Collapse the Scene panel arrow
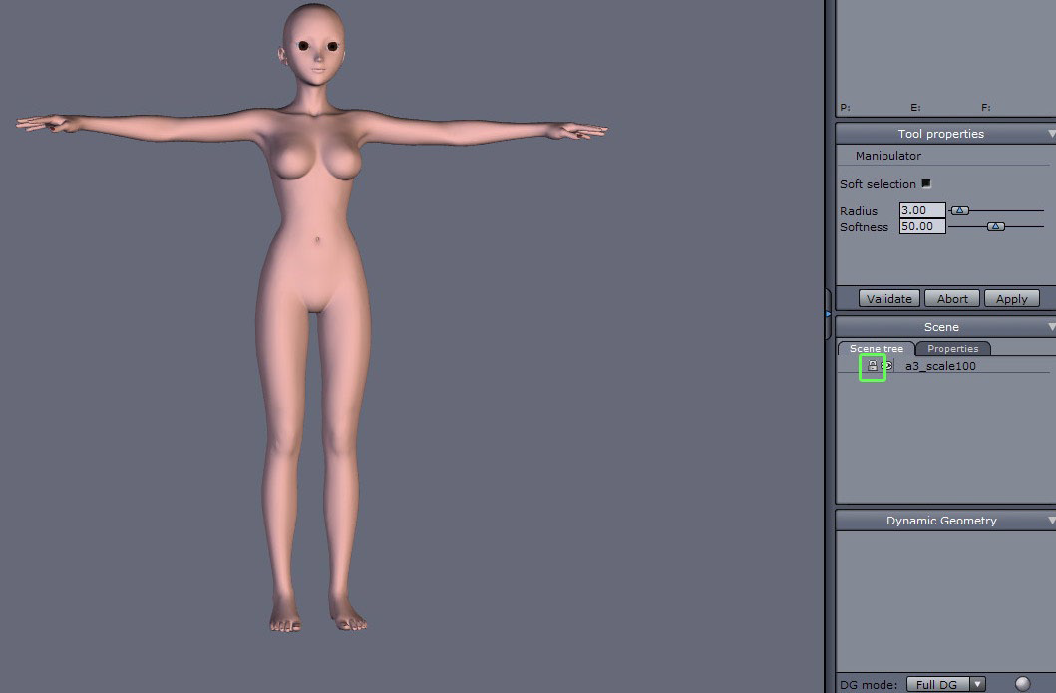Viewport: 1056px width, 693px height. 1050,327
